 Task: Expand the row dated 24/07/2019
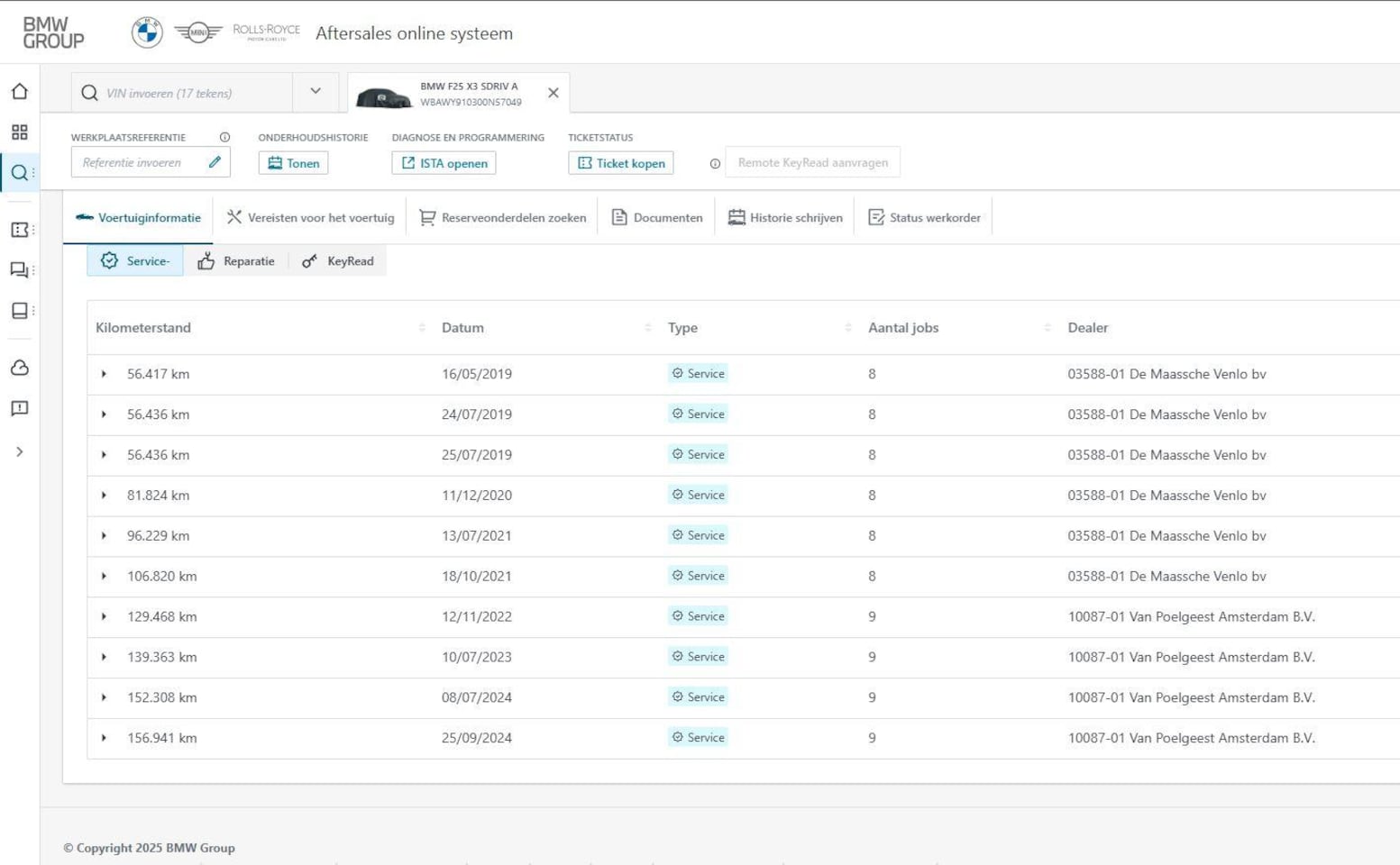104,414
